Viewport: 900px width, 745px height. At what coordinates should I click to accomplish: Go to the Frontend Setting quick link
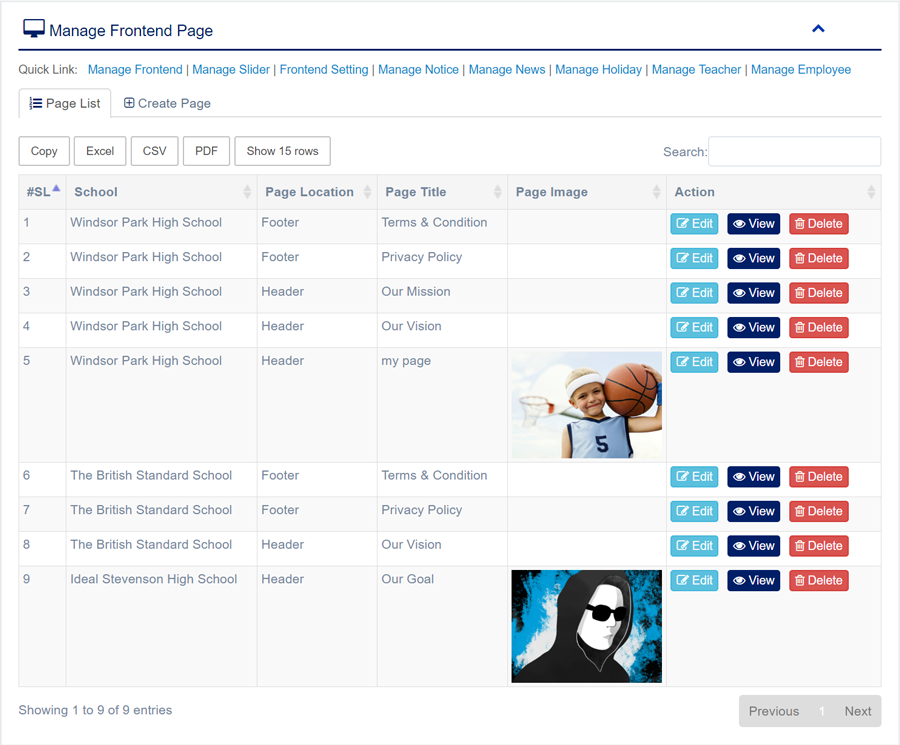pos(324,69)
